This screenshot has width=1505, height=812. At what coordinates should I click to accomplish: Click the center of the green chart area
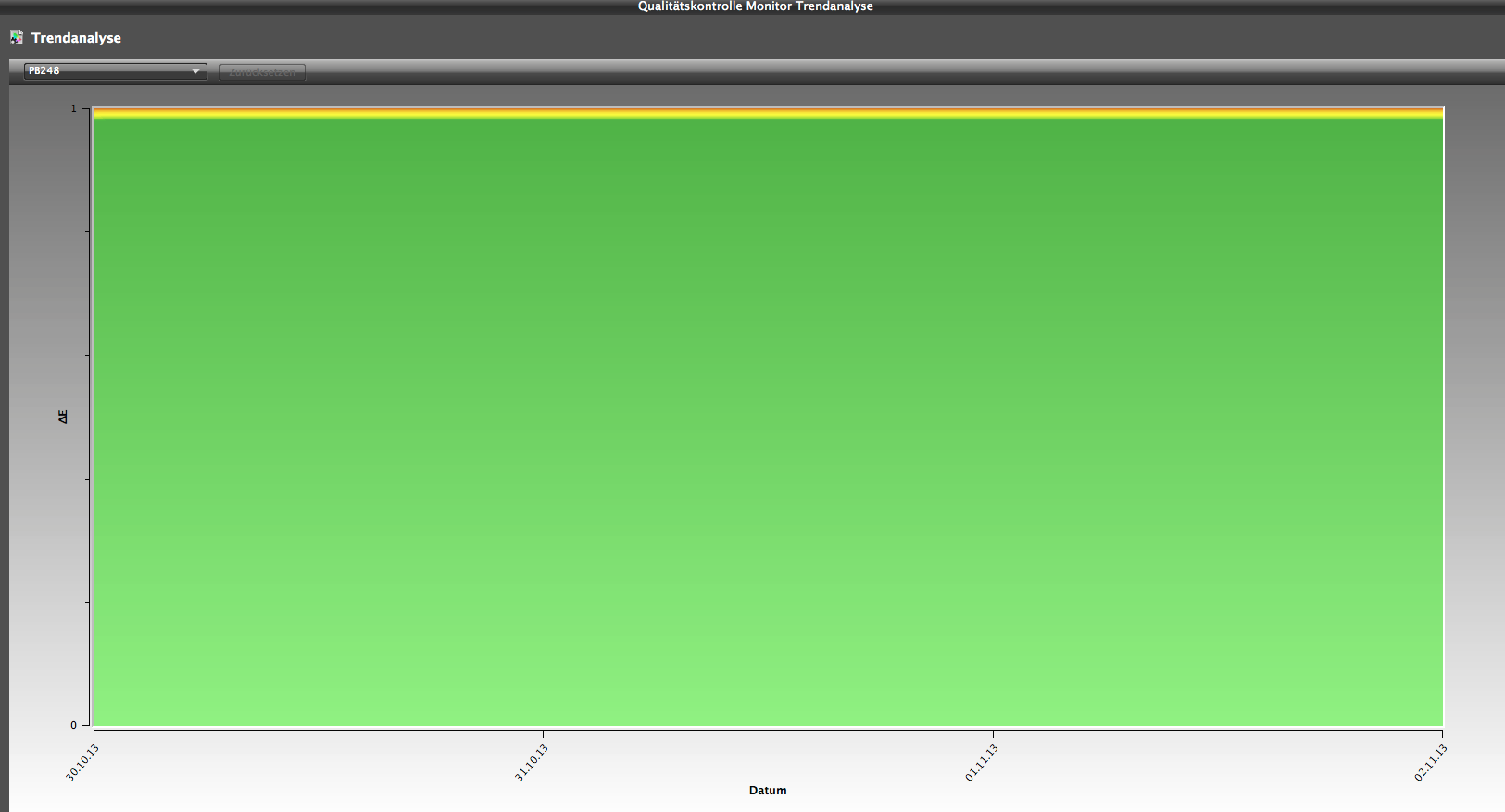tap(768, 418)
